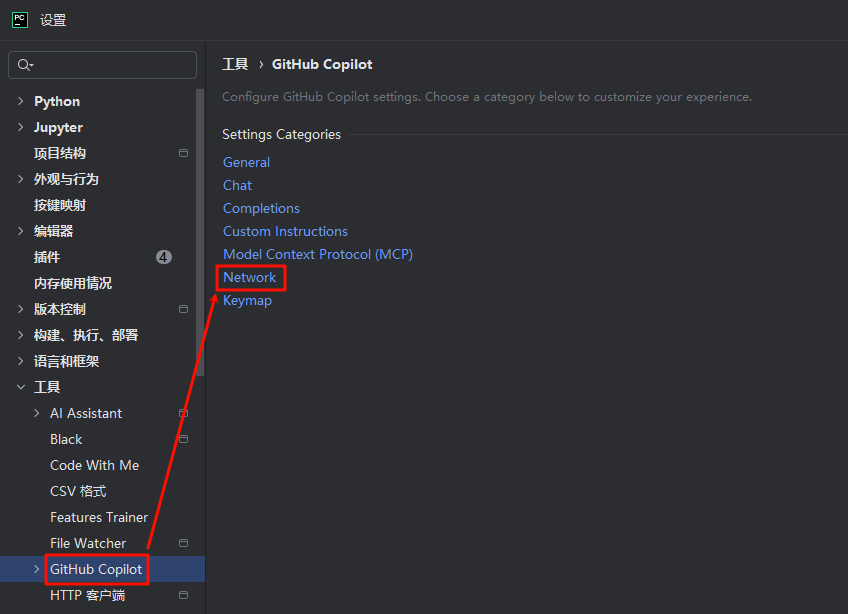Click the project-level icon beside HTTP 客户端
The width and height of the screenshot is (848, 614).
coord(183,595)
